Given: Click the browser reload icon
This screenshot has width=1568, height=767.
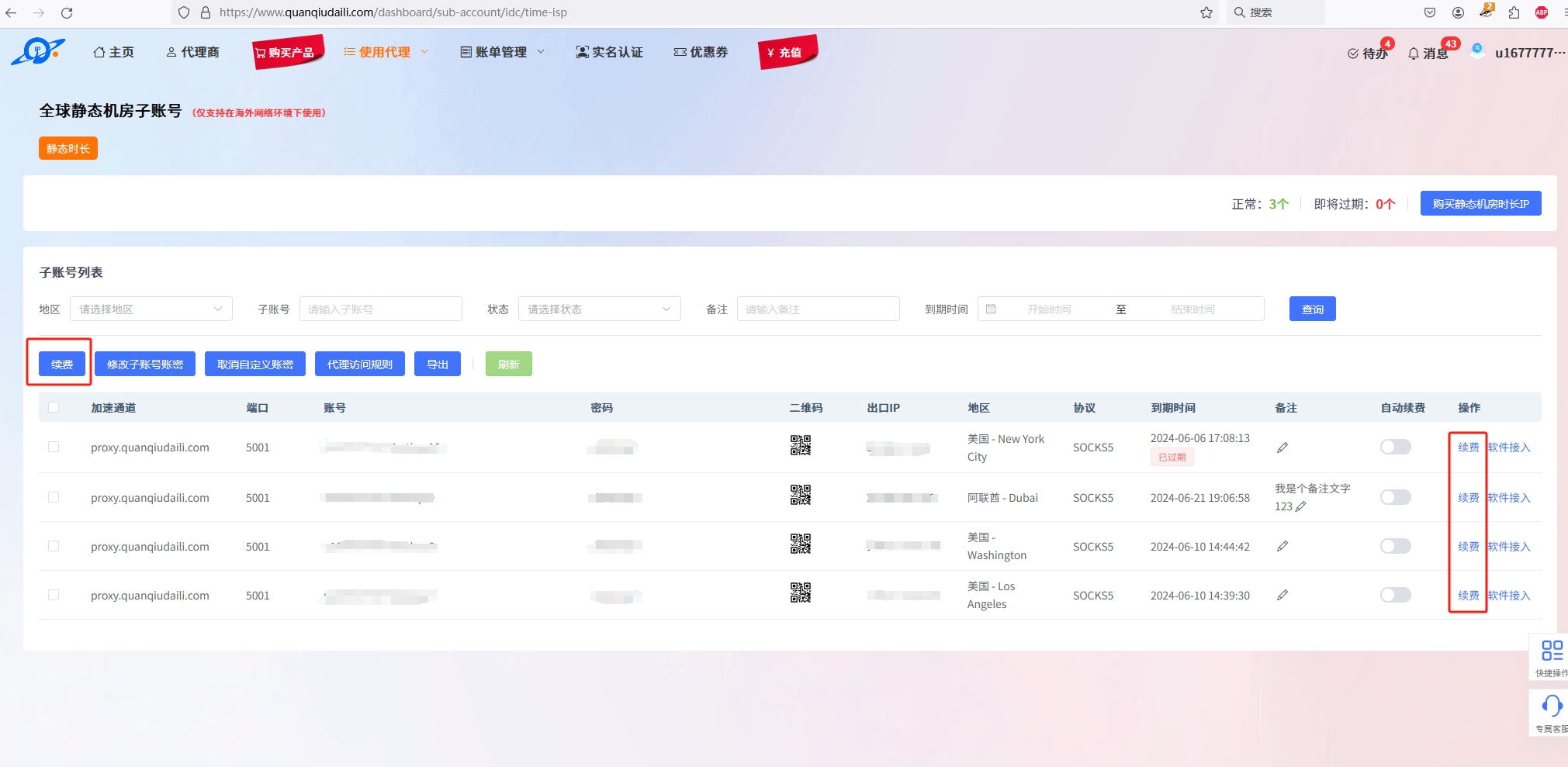Looking at the screenshot, I should pos(67,12).
